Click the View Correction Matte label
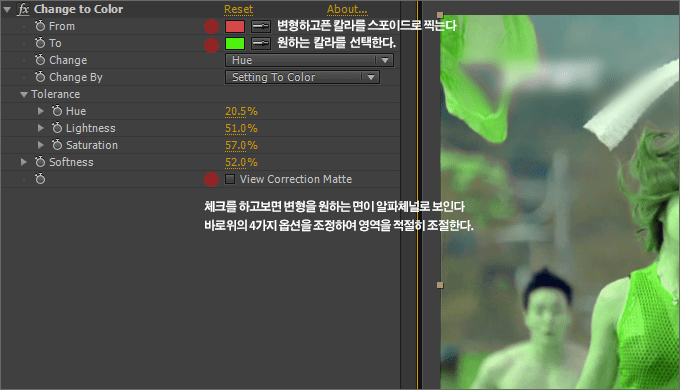The image size is (680, 390). click(x=296, y=179)
